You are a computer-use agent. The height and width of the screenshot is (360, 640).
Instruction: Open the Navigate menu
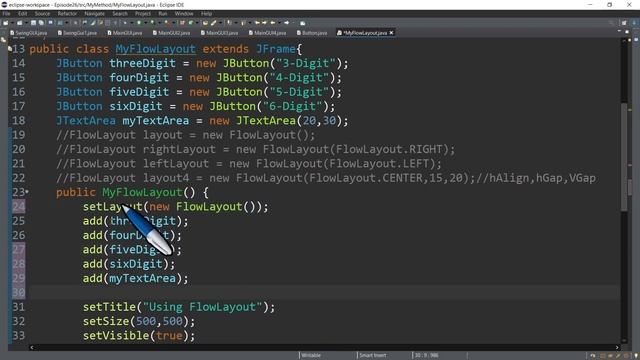(94, 13)
